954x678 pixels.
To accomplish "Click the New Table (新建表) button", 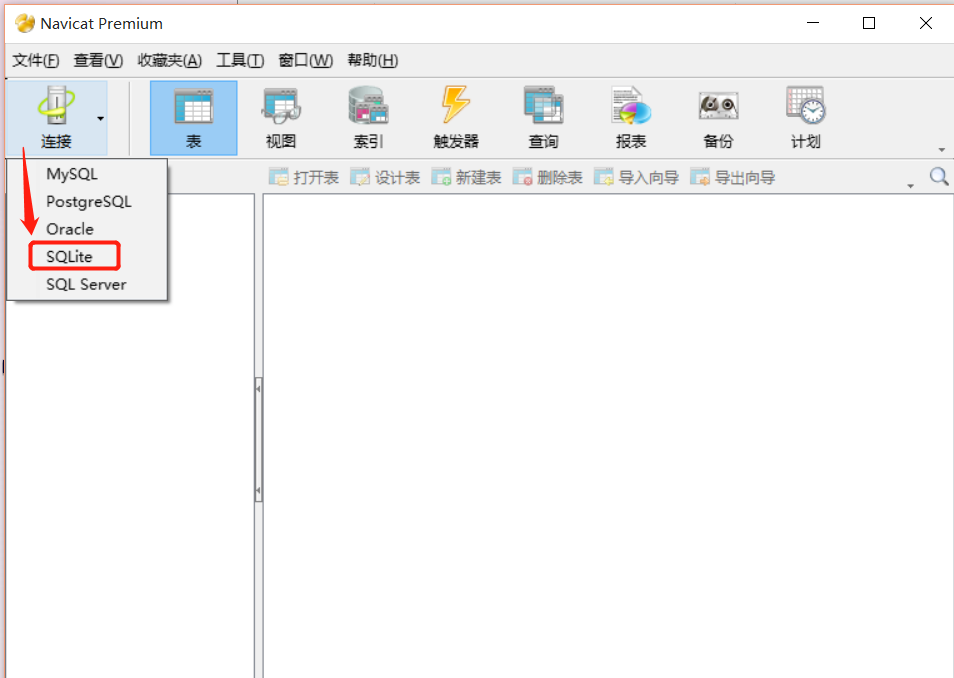I will [467, 177].
